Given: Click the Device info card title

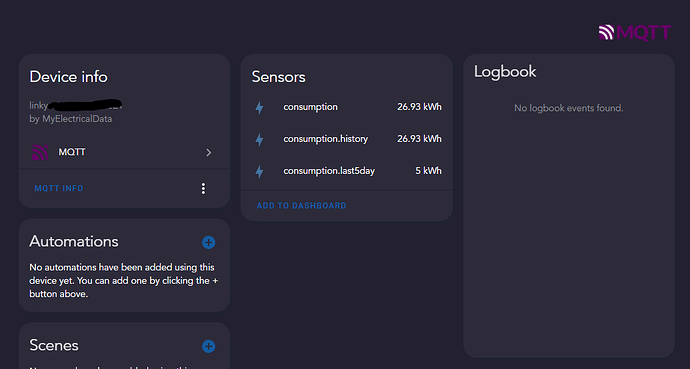Looking at the screenshot, I should click(x=68, y=77).
